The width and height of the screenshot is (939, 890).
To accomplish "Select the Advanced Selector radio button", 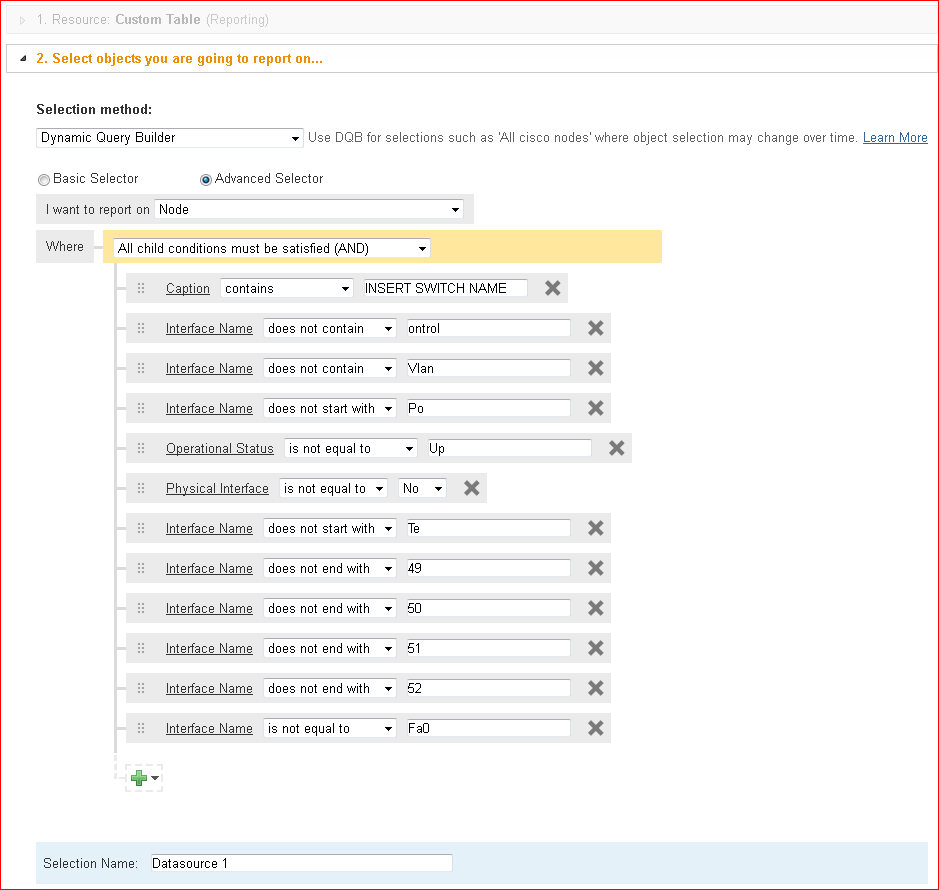I will (x=205, y=180).
